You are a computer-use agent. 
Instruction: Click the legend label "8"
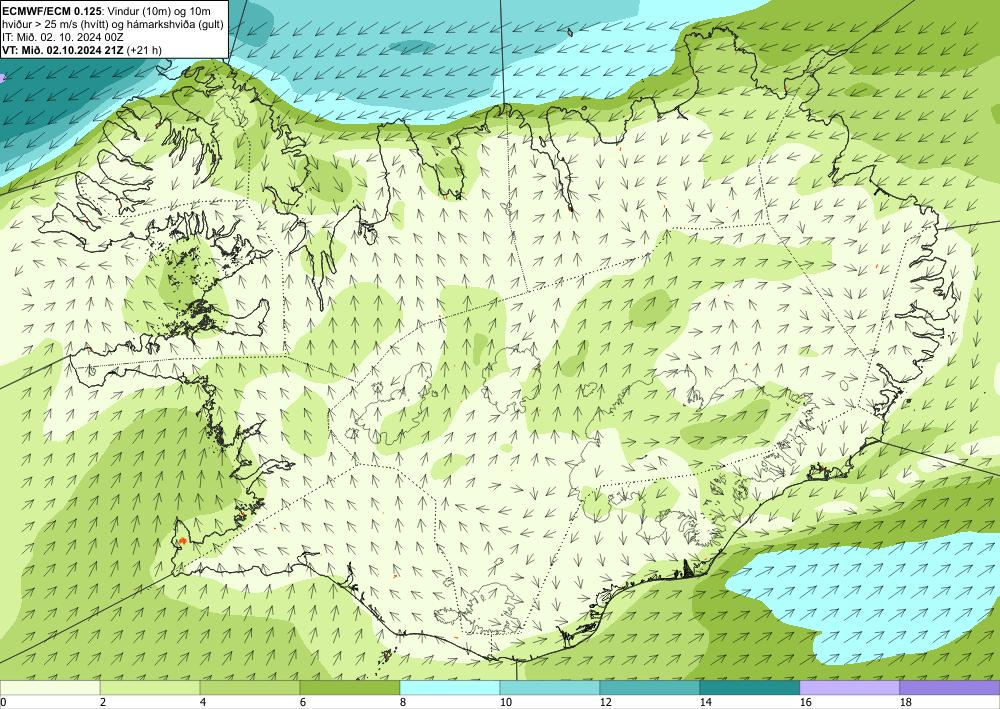(x=403, y=703)
